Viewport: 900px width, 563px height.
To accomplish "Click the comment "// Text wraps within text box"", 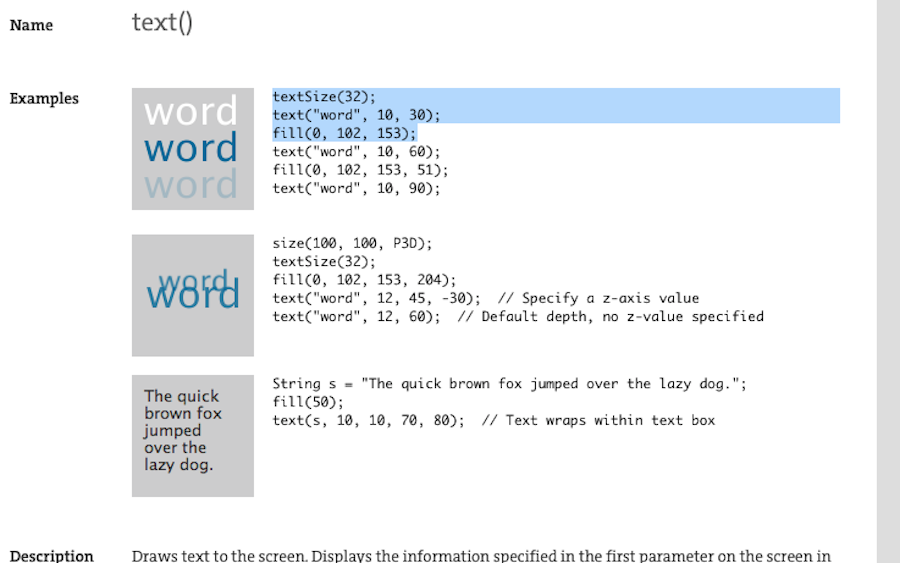I will coord(599,420).
